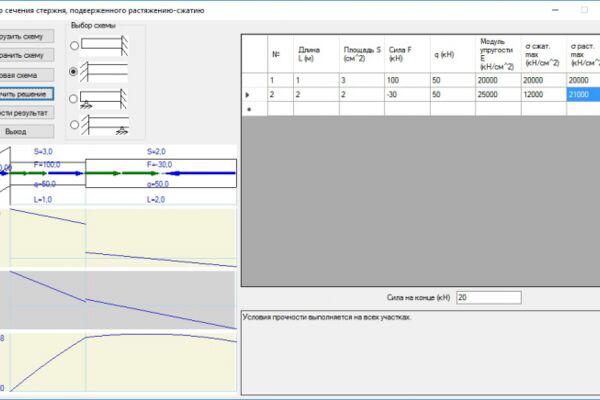This screenshot has height=400, width=600.
Task: Select the second scheme with left fixed support
Action: coord(73,72)
